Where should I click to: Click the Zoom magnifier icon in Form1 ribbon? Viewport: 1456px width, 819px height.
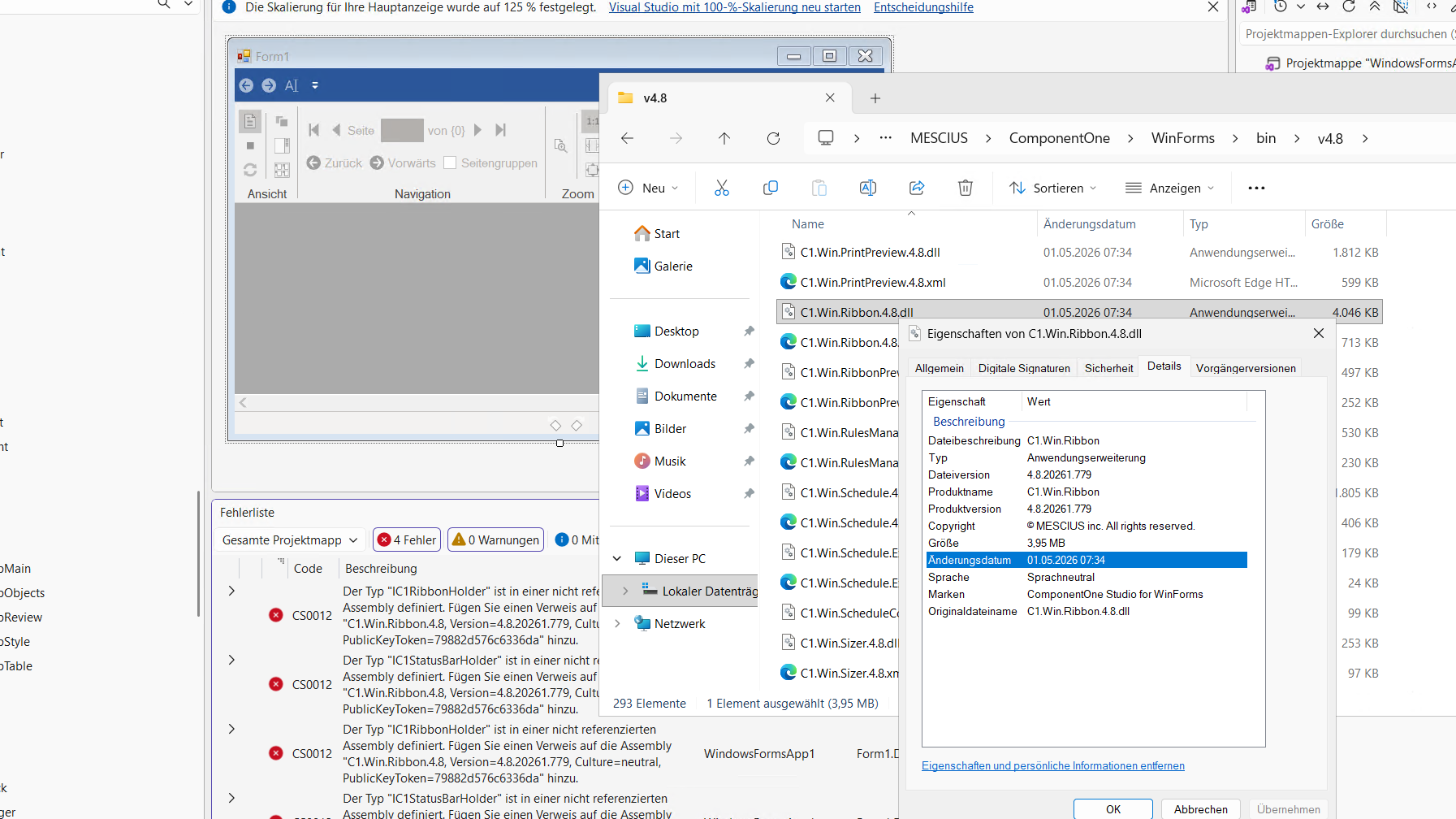coord(560,145)
